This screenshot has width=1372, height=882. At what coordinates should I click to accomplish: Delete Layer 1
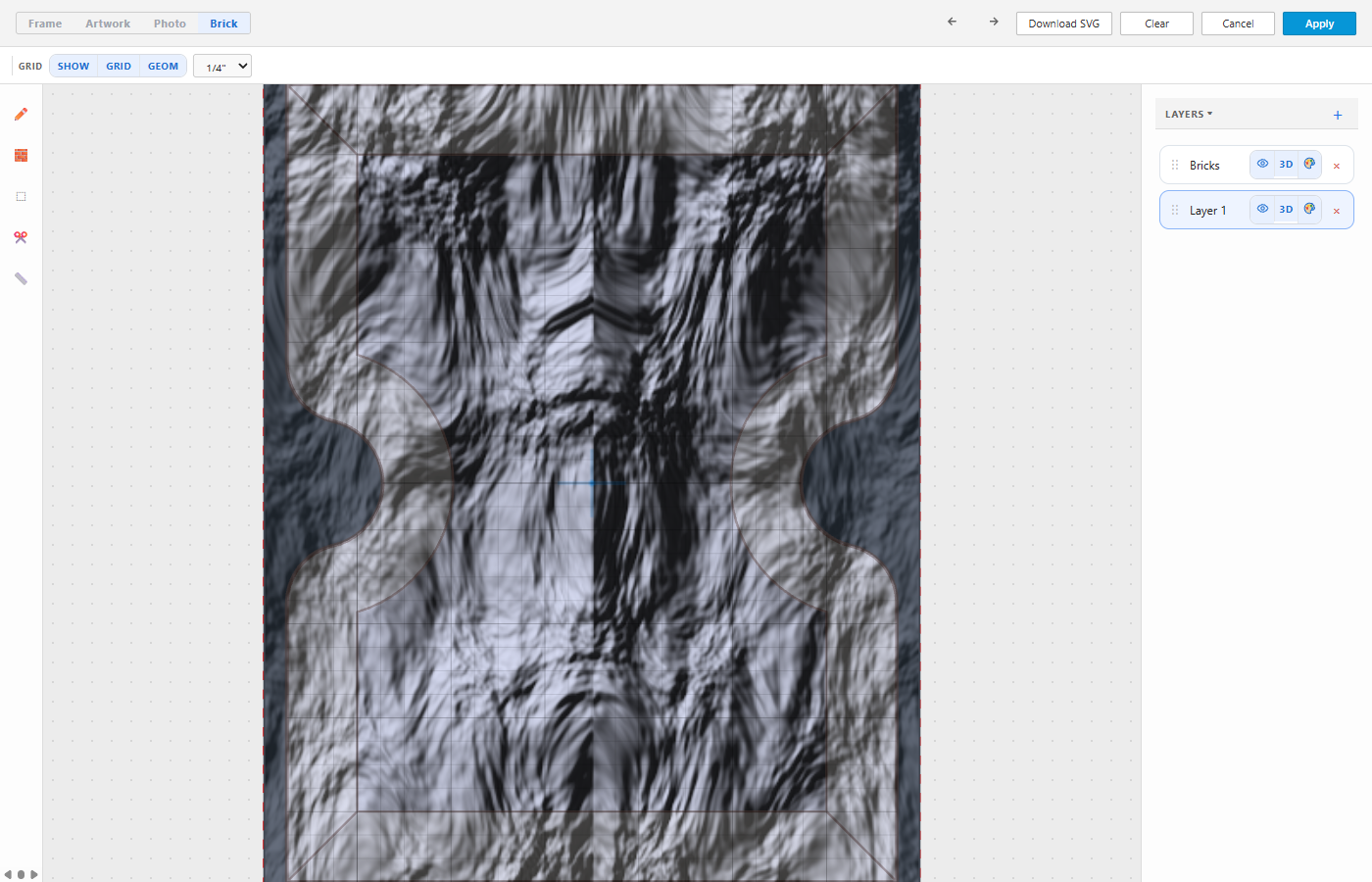pos(1337,211)
